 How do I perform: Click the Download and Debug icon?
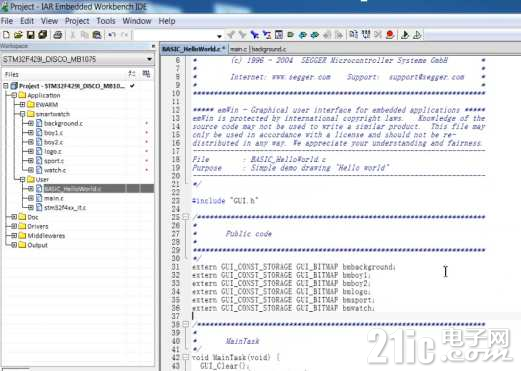[405, 35]
